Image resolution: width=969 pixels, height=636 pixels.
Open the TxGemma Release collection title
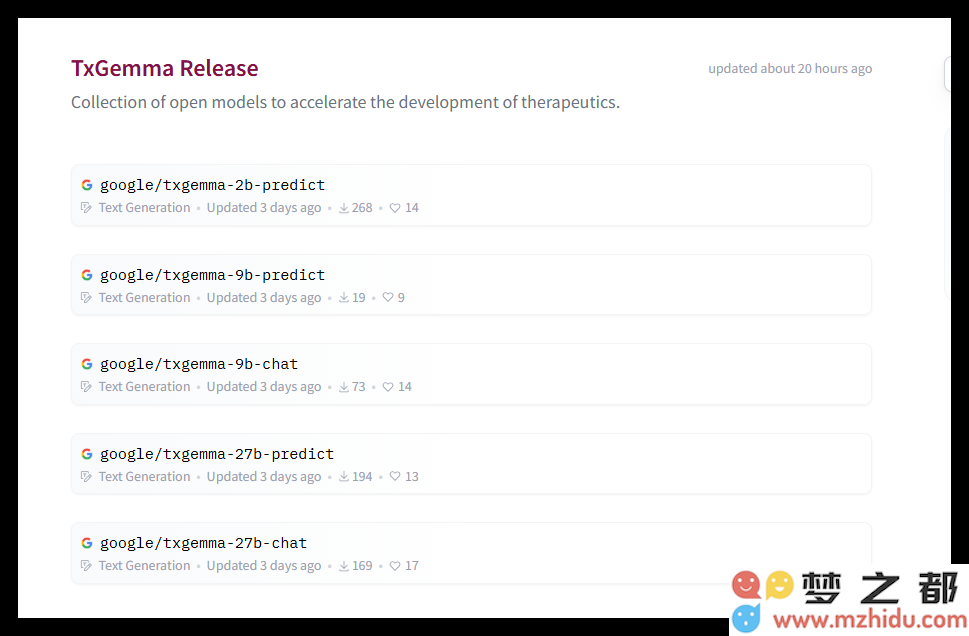coord(164,68)
